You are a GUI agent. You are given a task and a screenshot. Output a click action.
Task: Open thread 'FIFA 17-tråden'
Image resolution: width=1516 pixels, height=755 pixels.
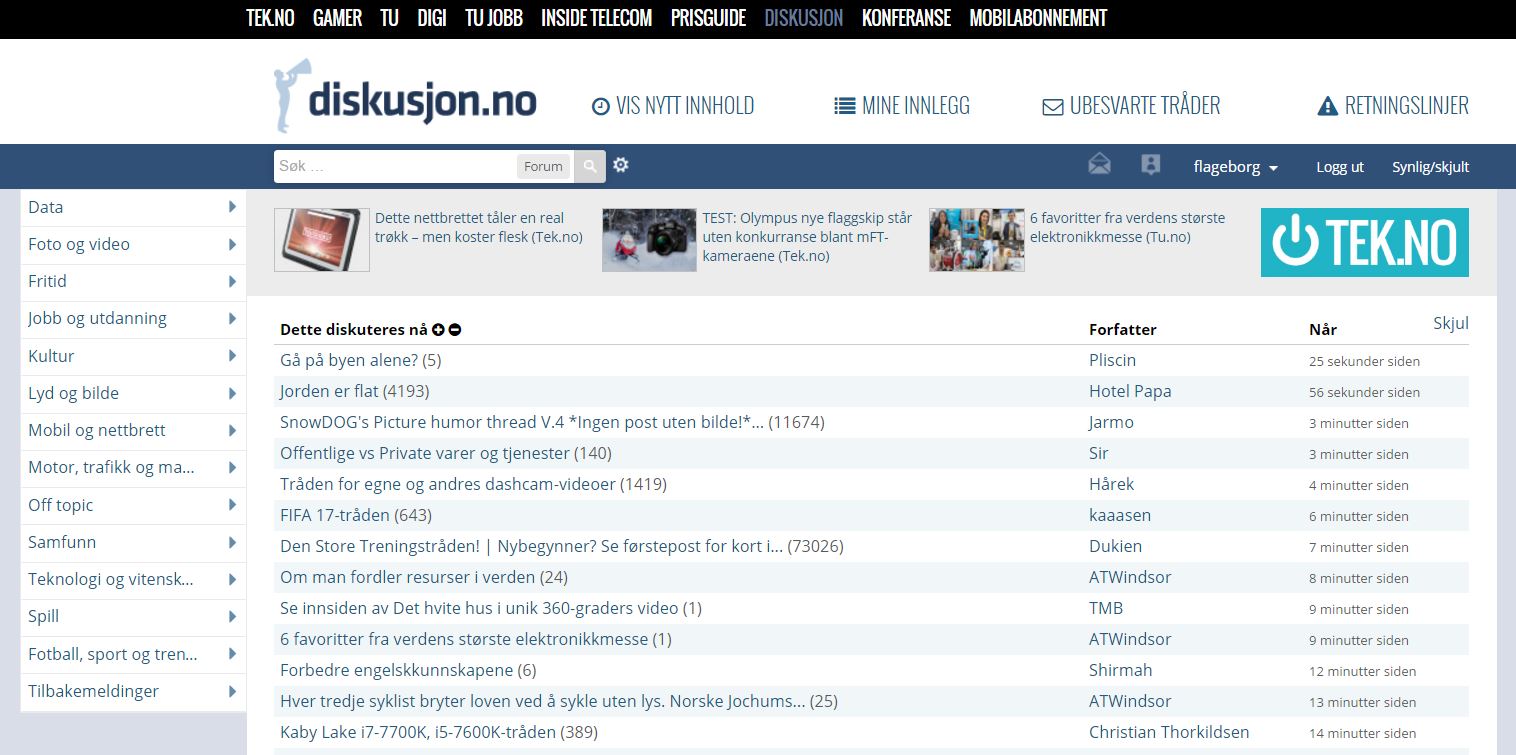point(335,515)
